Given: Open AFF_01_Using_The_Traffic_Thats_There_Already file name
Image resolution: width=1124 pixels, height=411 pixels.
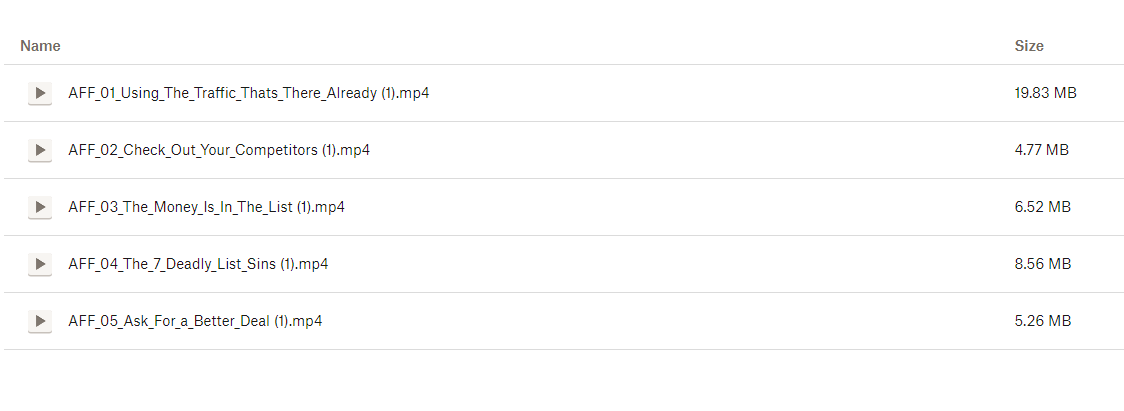Looking at the screenshot, I should 249,93.
